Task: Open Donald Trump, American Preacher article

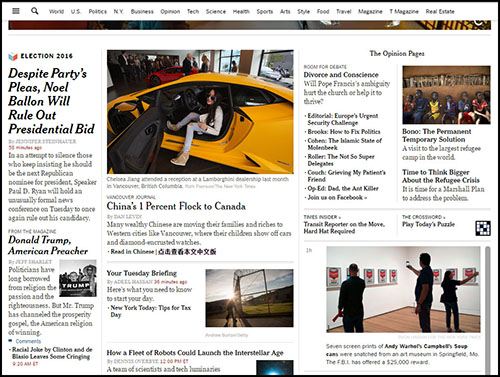Action: click(48, 245)
